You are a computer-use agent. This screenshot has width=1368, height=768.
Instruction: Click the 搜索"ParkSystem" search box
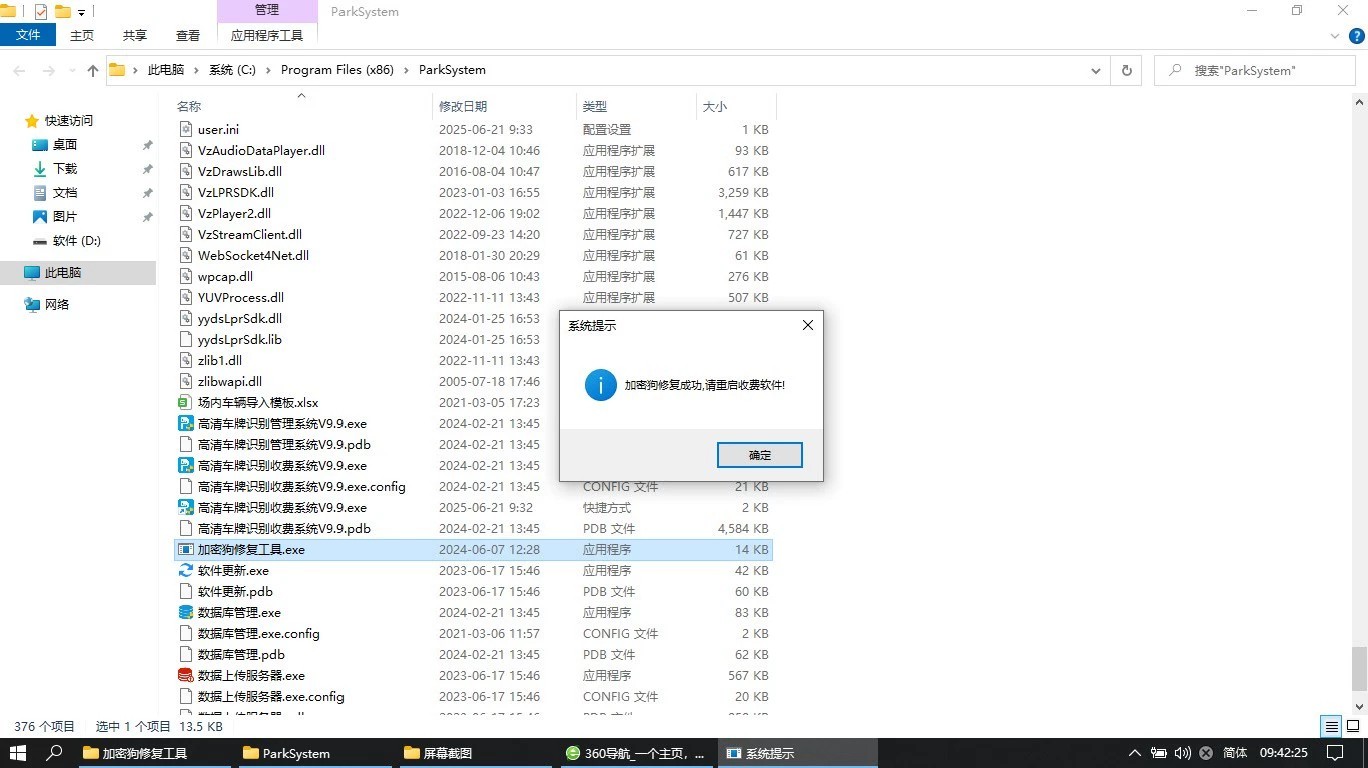(1254, 70)
